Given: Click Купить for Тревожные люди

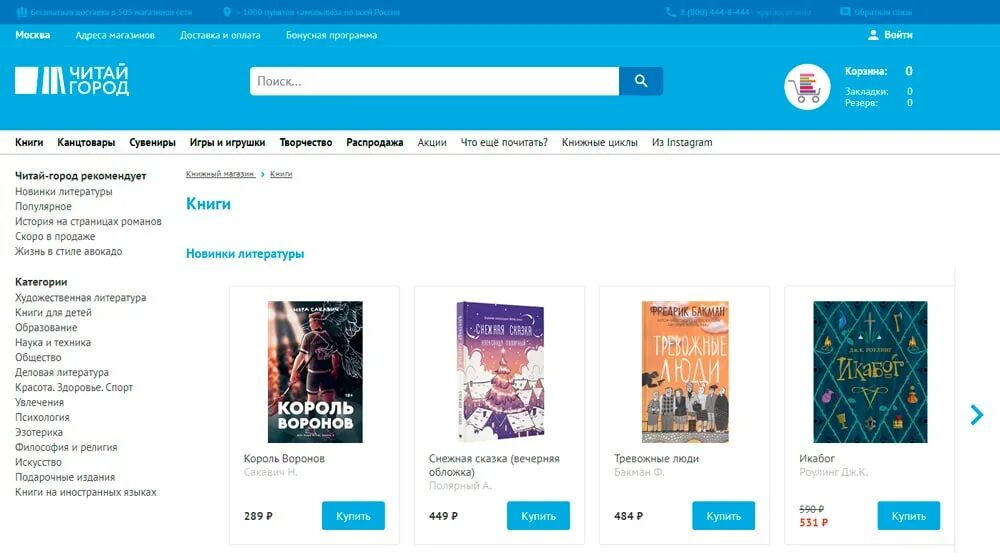Looking at the screenshot, I should 723,515.
